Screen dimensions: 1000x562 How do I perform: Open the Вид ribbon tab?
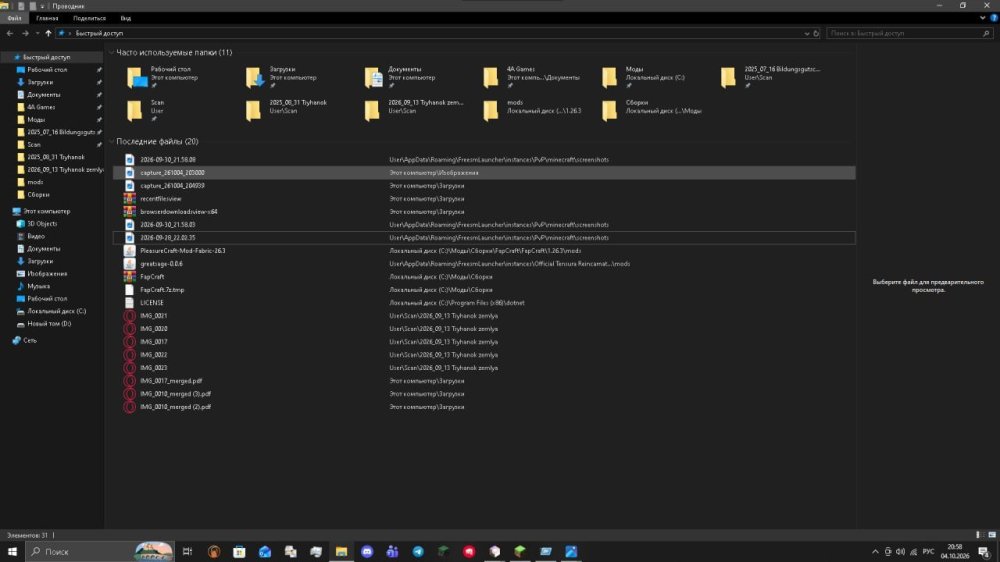tap(126, 18)
